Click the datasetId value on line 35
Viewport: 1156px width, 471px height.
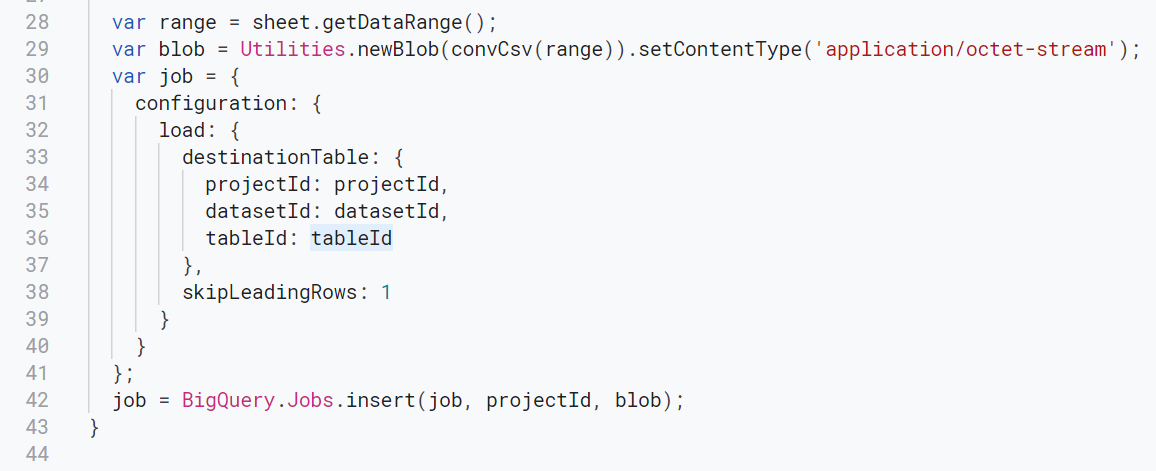click(386, 212)
